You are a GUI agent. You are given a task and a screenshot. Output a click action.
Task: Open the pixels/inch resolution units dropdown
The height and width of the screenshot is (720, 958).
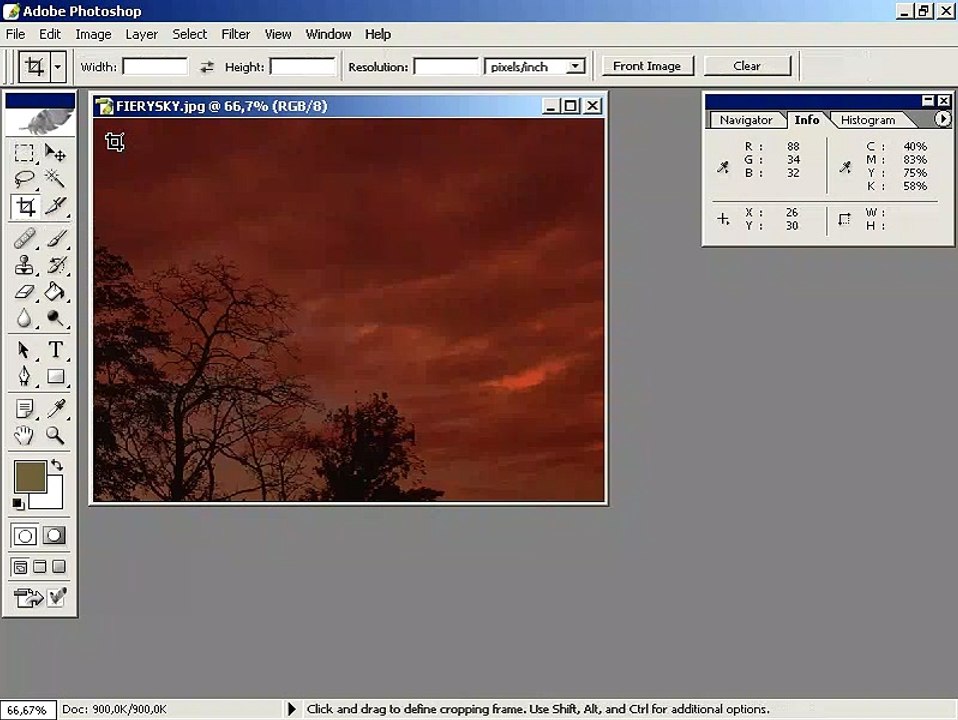574,66
